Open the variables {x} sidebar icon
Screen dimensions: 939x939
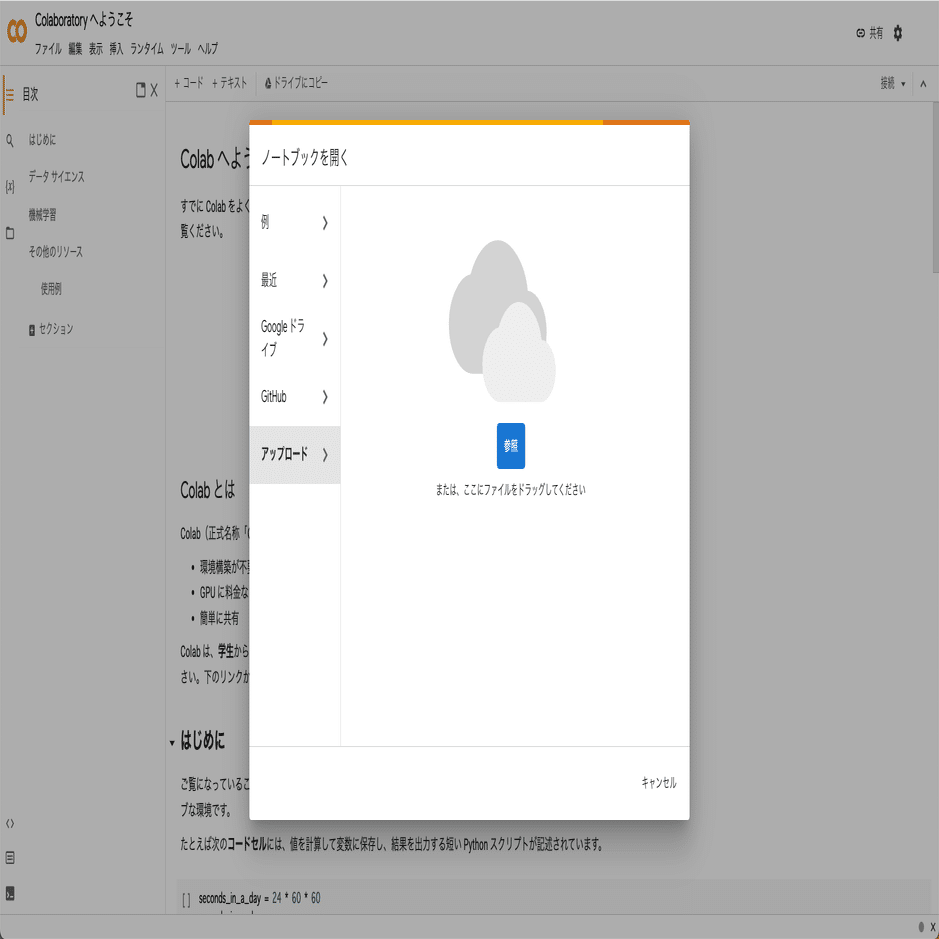[10, 187]
